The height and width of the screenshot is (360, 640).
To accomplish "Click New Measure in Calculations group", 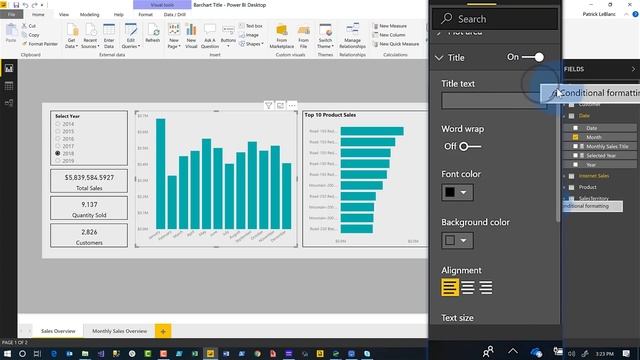I will click(x=390, y=26).
